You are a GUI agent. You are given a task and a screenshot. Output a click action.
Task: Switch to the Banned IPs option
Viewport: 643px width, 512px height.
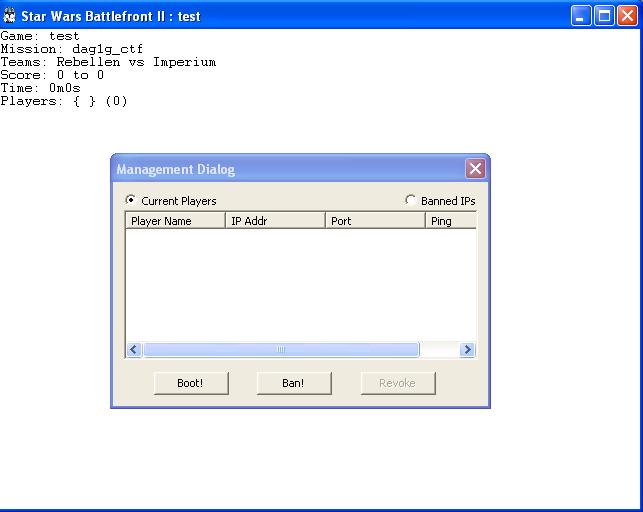coord(411,201)
